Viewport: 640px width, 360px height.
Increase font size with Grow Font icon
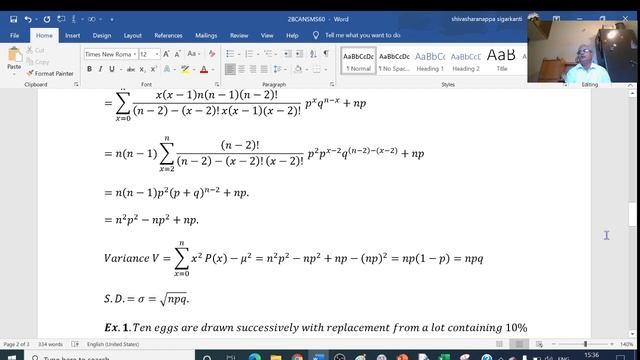coord(166,54)
